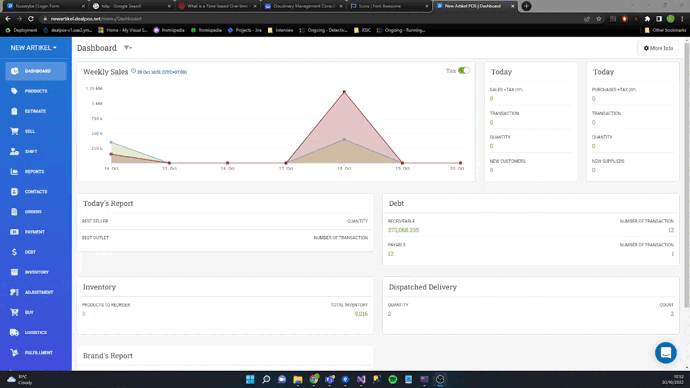Open the Buy cart icon

coord(15,312)
